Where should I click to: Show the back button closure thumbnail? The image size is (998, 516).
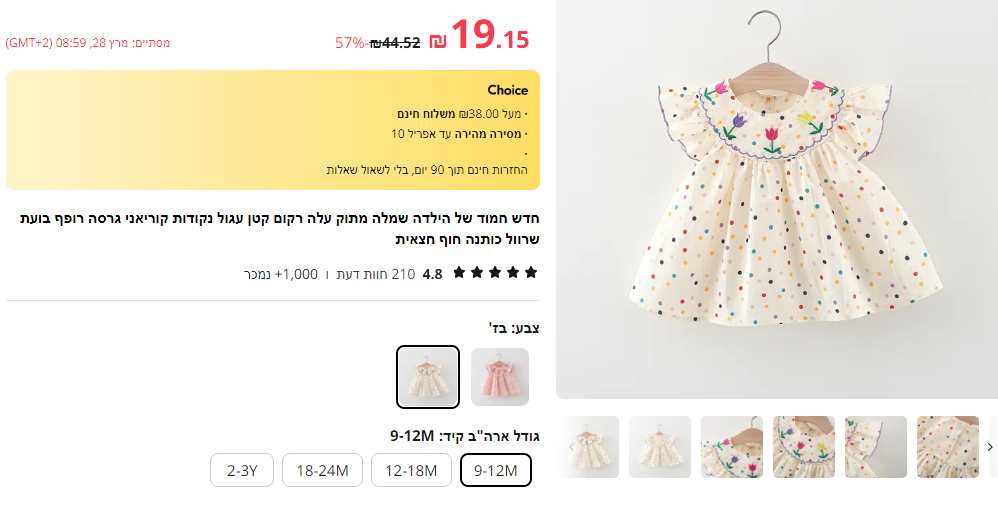[x=948, y=447]
